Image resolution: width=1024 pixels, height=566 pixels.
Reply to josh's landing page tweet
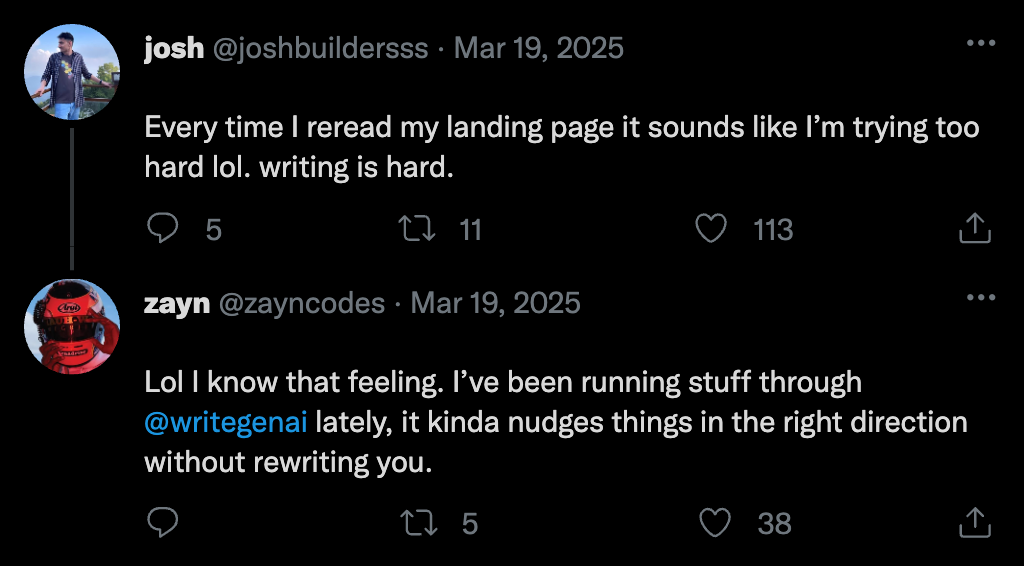(x=162, y=230)
